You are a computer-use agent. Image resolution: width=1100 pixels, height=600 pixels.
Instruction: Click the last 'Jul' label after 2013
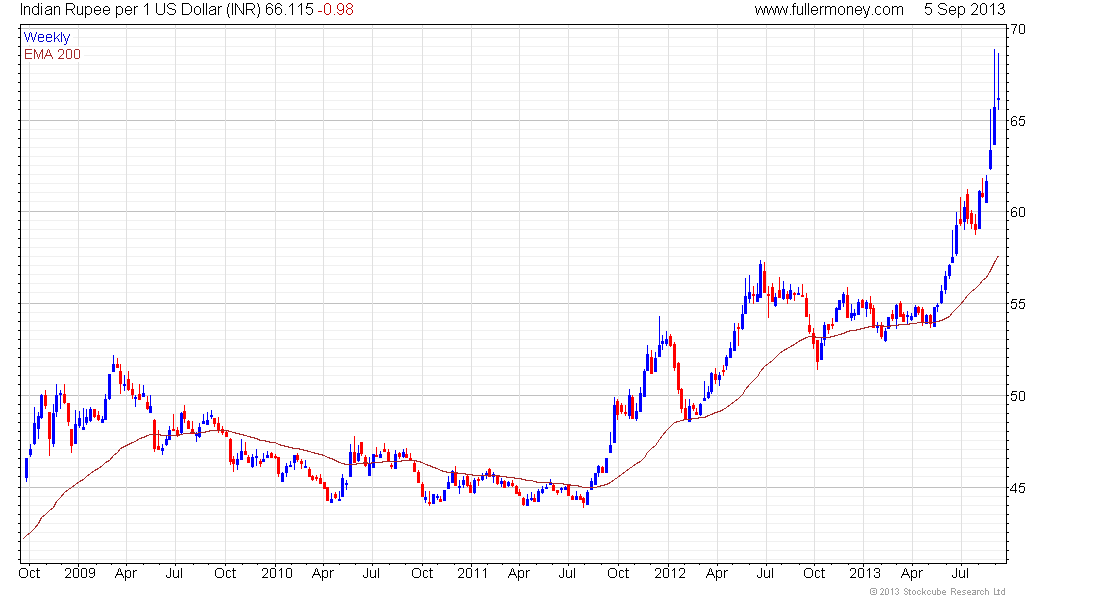click(x=960, y=573)
